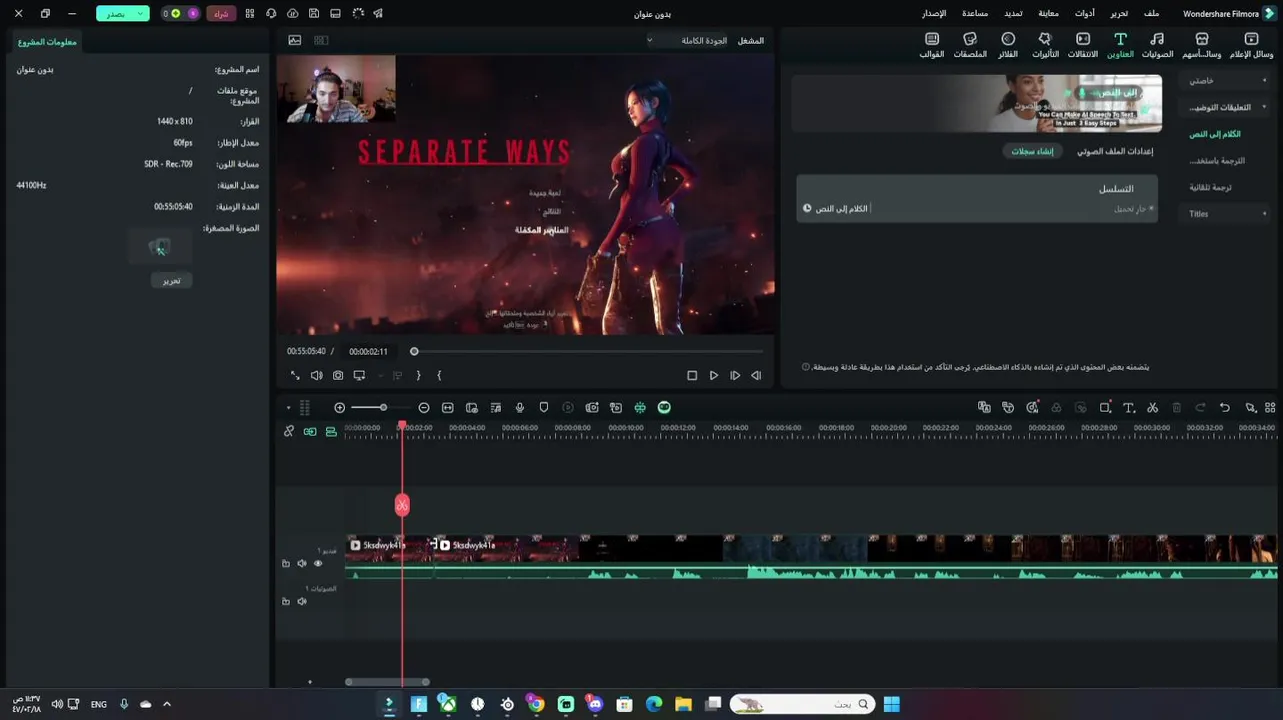Image resolution: width=1283 pixels, height=720 pixels.
Task: Click the timeline horizontal scrollbar
Action: click(x=388, y=682)
